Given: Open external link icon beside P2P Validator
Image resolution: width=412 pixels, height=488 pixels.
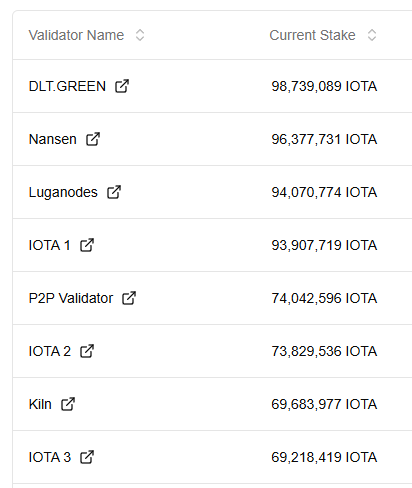Looking at the screenshot, I should click(129, 298).
